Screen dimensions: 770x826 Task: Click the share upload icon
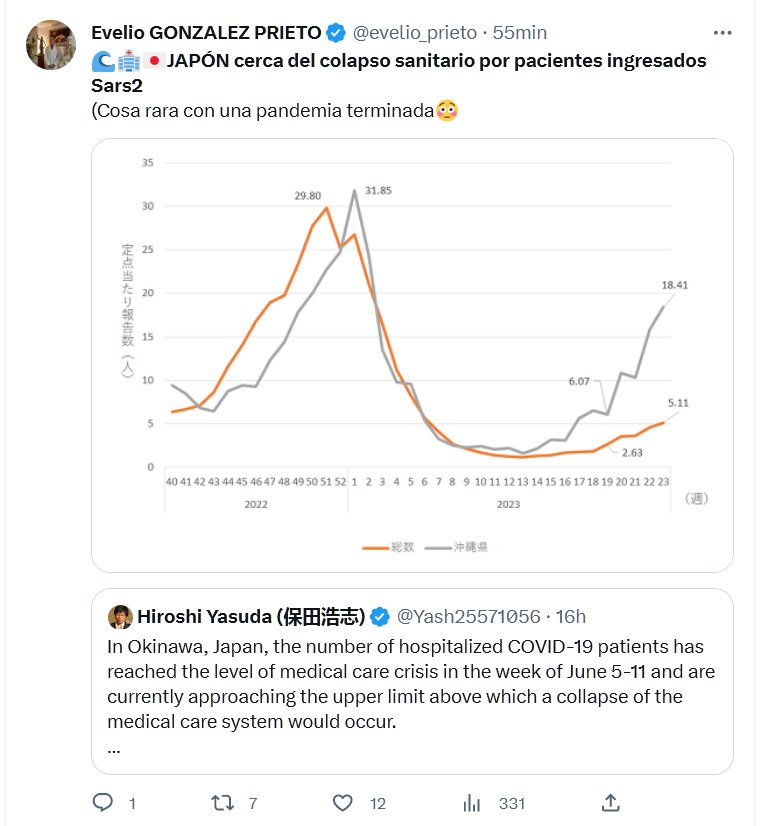609,802
